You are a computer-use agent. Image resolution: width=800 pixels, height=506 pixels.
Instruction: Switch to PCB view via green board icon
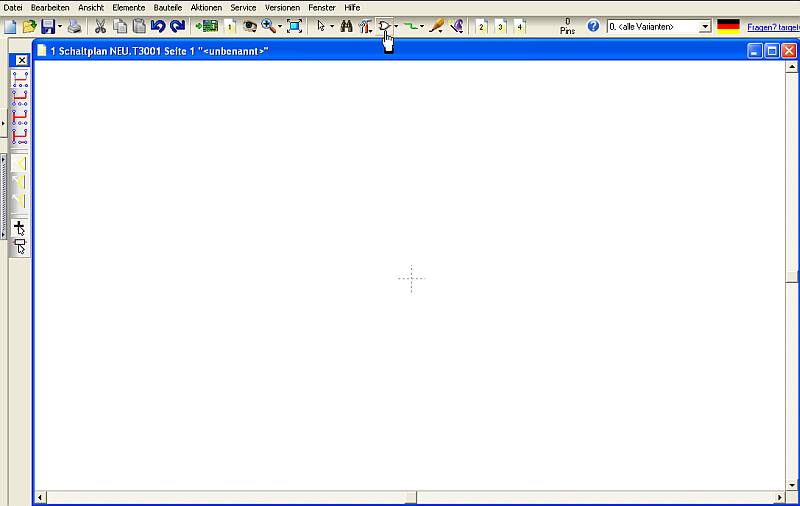(207, 26)
